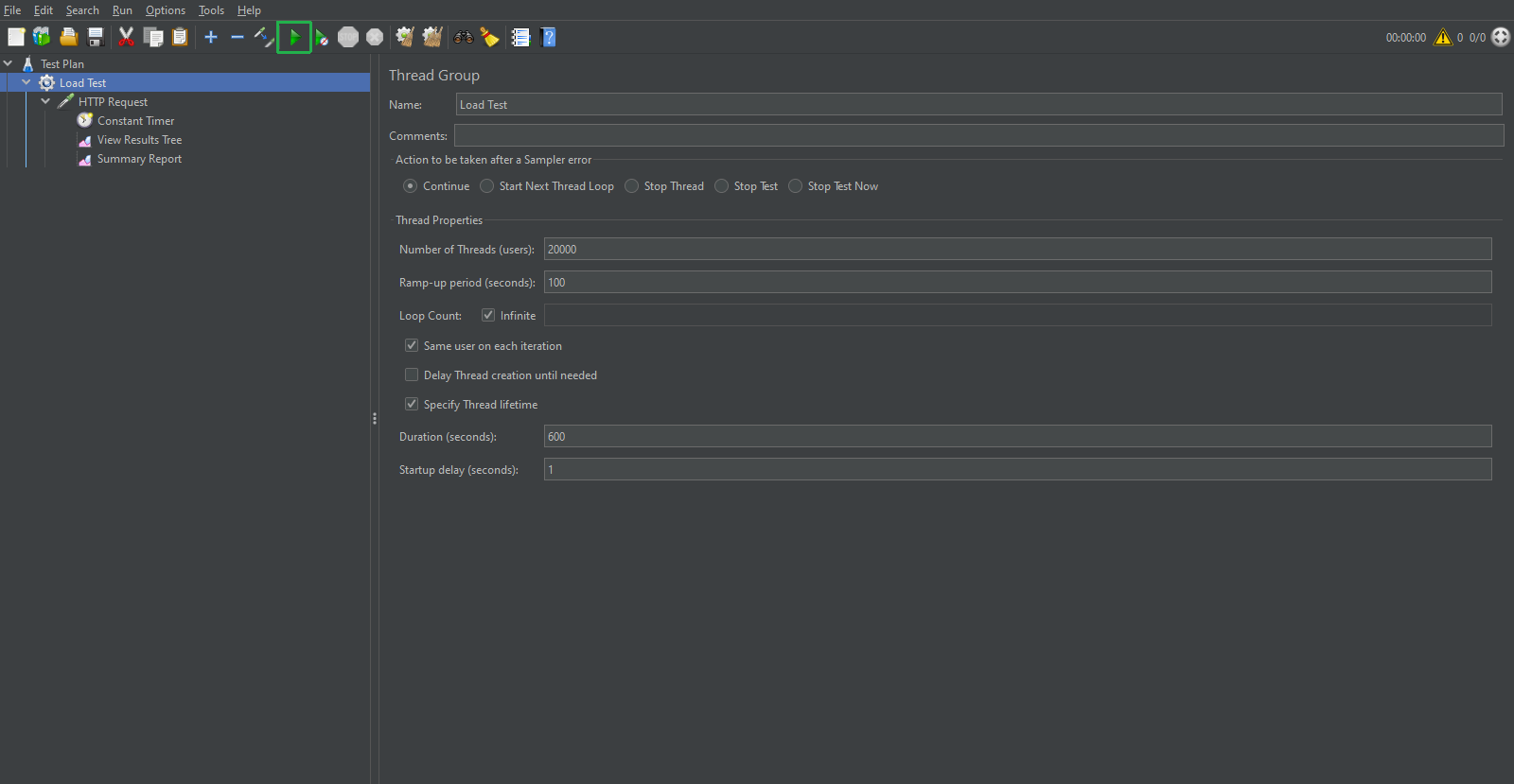Image resolution: width=1514 pixels, height=784 pixels.
Task: Click the Startup delay field
Action: [x=1017, y=469]
